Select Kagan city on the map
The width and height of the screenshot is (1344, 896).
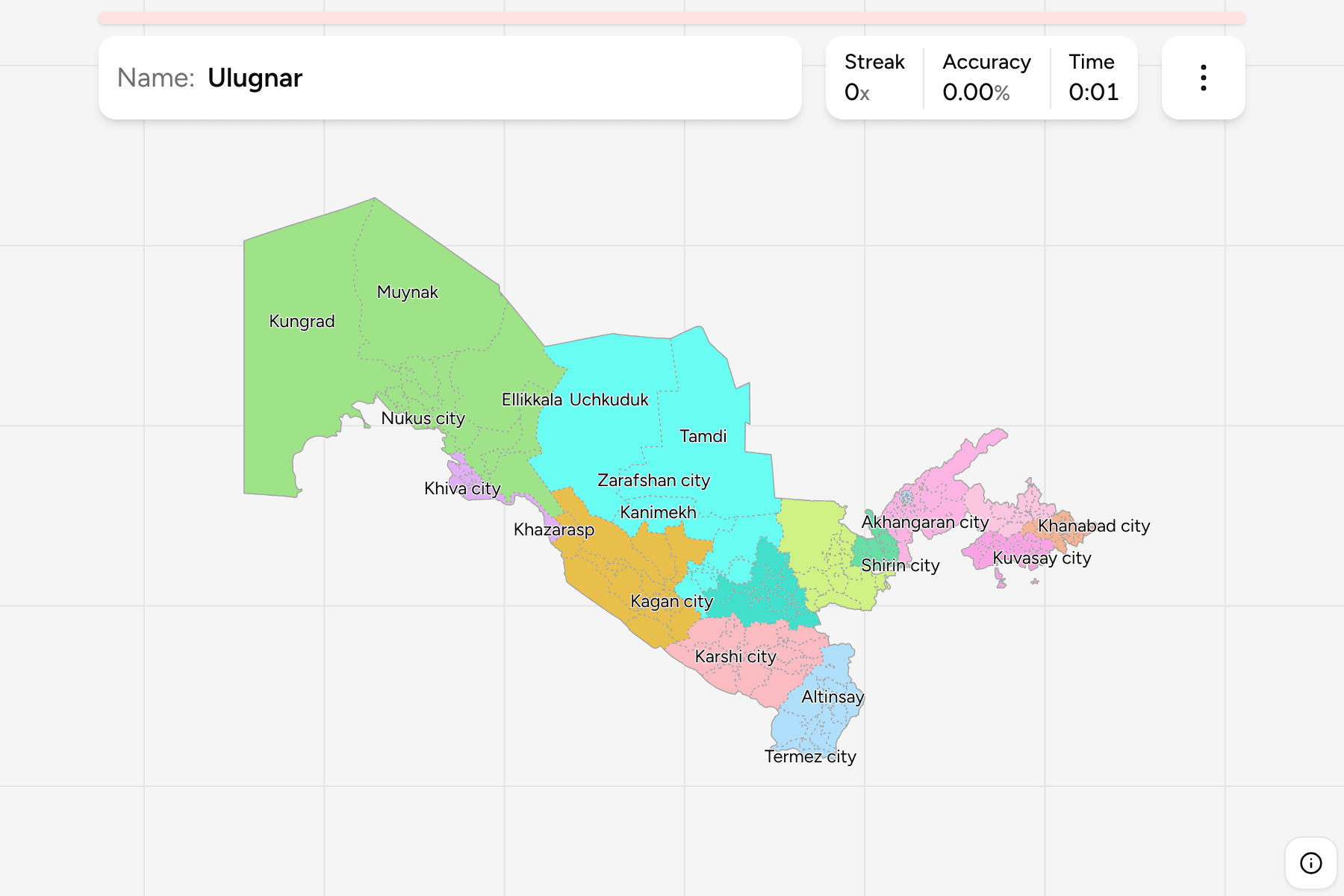[671, 601]
